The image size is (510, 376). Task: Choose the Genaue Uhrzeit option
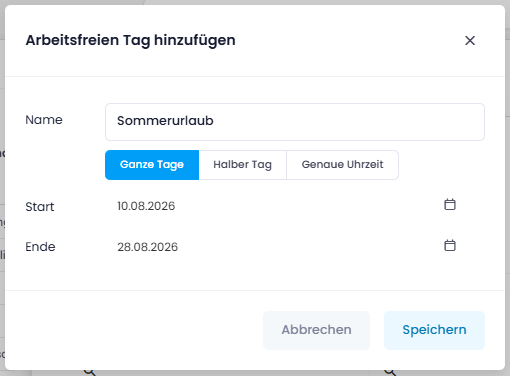pos(342,165)
